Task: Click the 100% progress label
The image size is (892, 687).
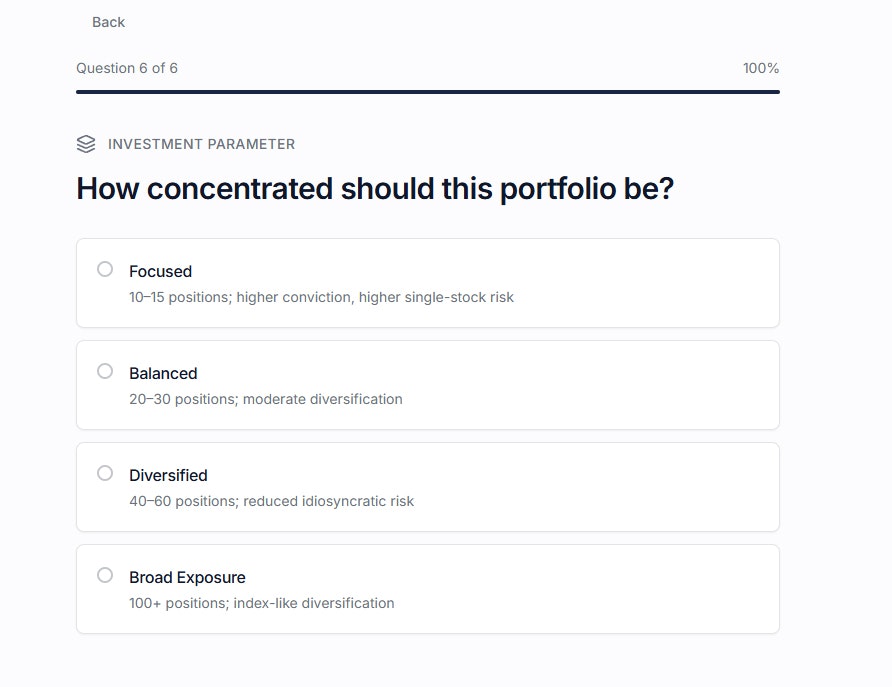Action: [761, 68]
